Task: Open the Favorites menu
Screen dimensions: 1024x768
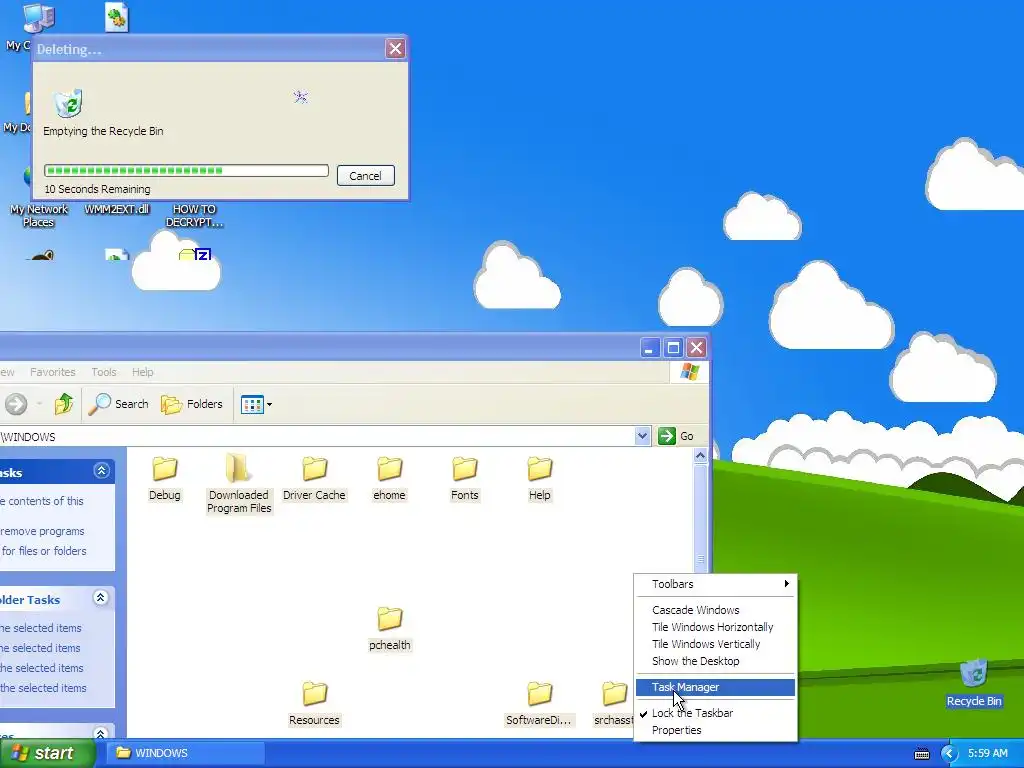Action: point(53,372)
